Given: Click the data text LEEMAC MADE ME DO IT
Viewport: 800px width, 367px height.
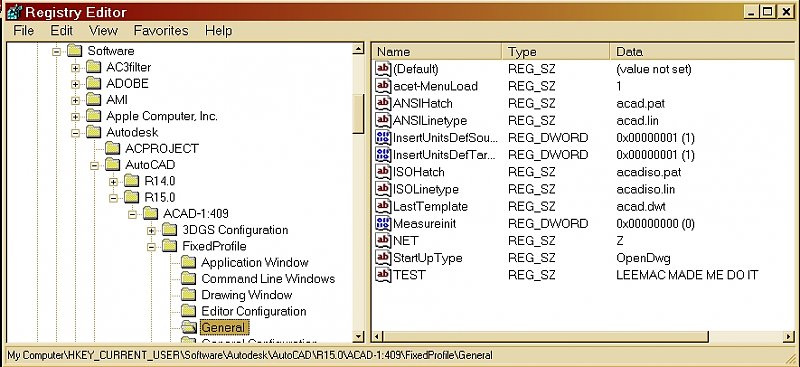Looking at the screenshot, I should pos(687,275).
